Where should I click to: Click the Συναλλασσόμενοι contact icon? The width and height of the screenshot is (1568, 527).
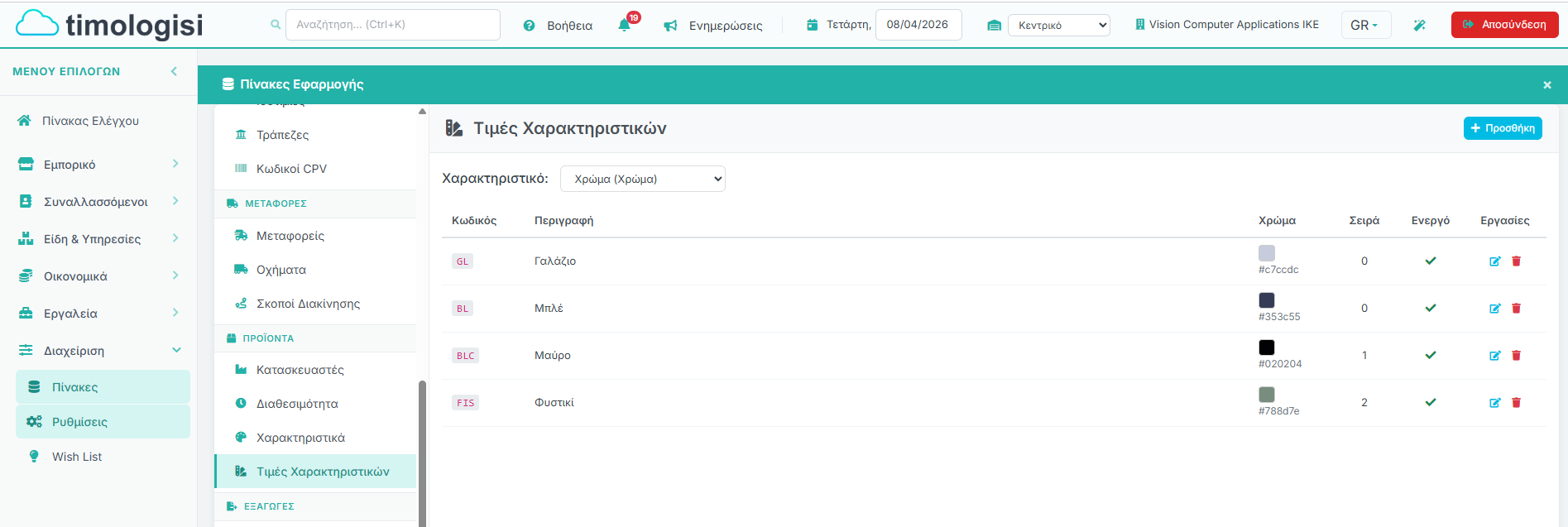(26, 201)
